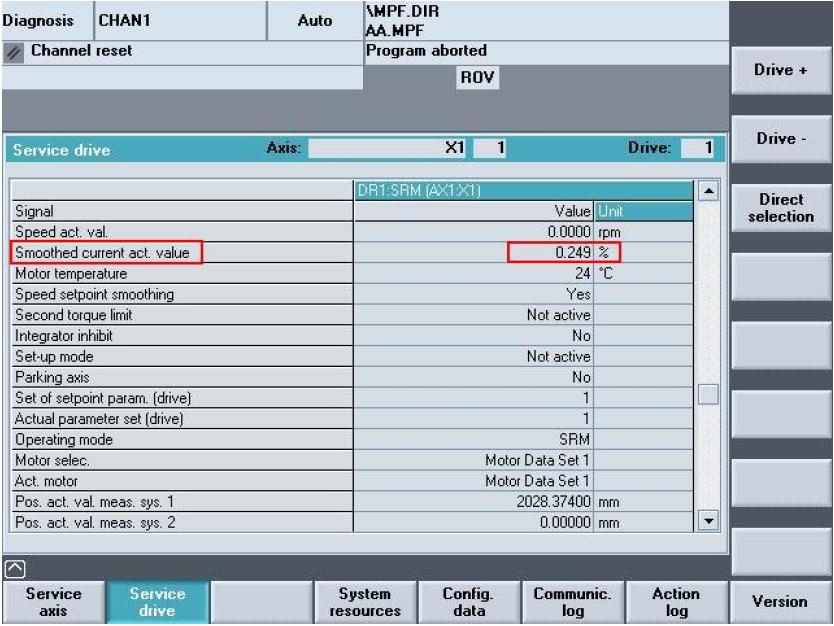Open the Communic. log tab
The image size is (834, 626).
pos(572,602)
